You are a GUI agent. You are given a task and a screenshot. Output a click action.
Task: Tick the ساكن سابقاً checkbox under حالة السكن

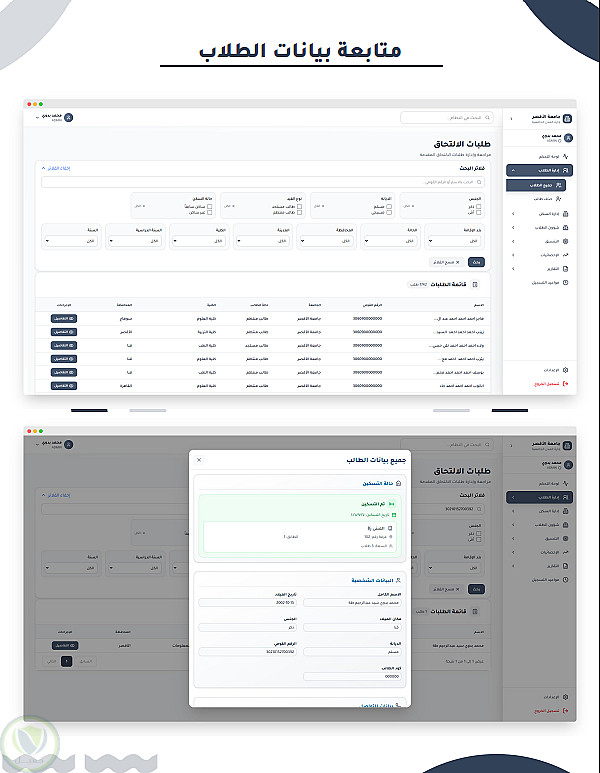click(x=209, y=207)
